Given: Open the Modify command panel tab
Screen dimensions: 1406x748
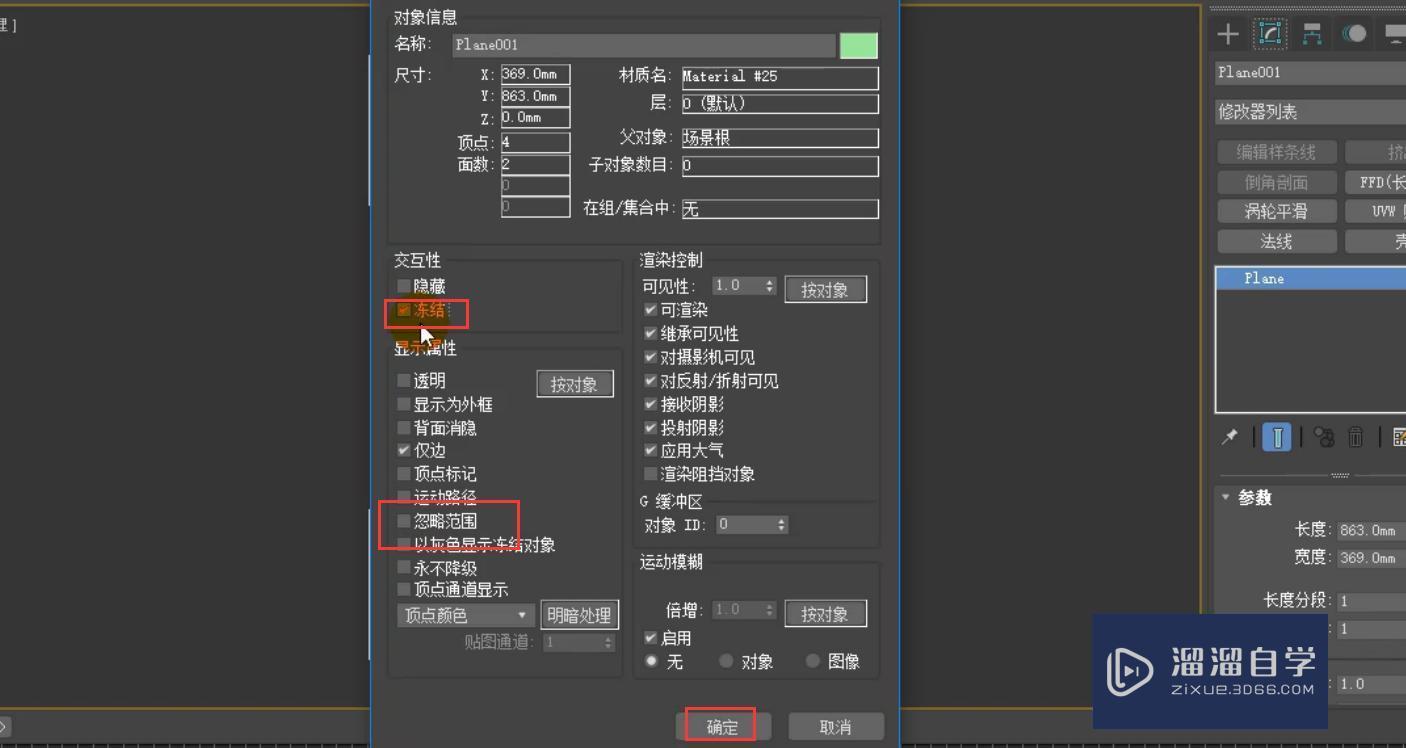Looking at the screenshot, I should [x=1270, y=33].
